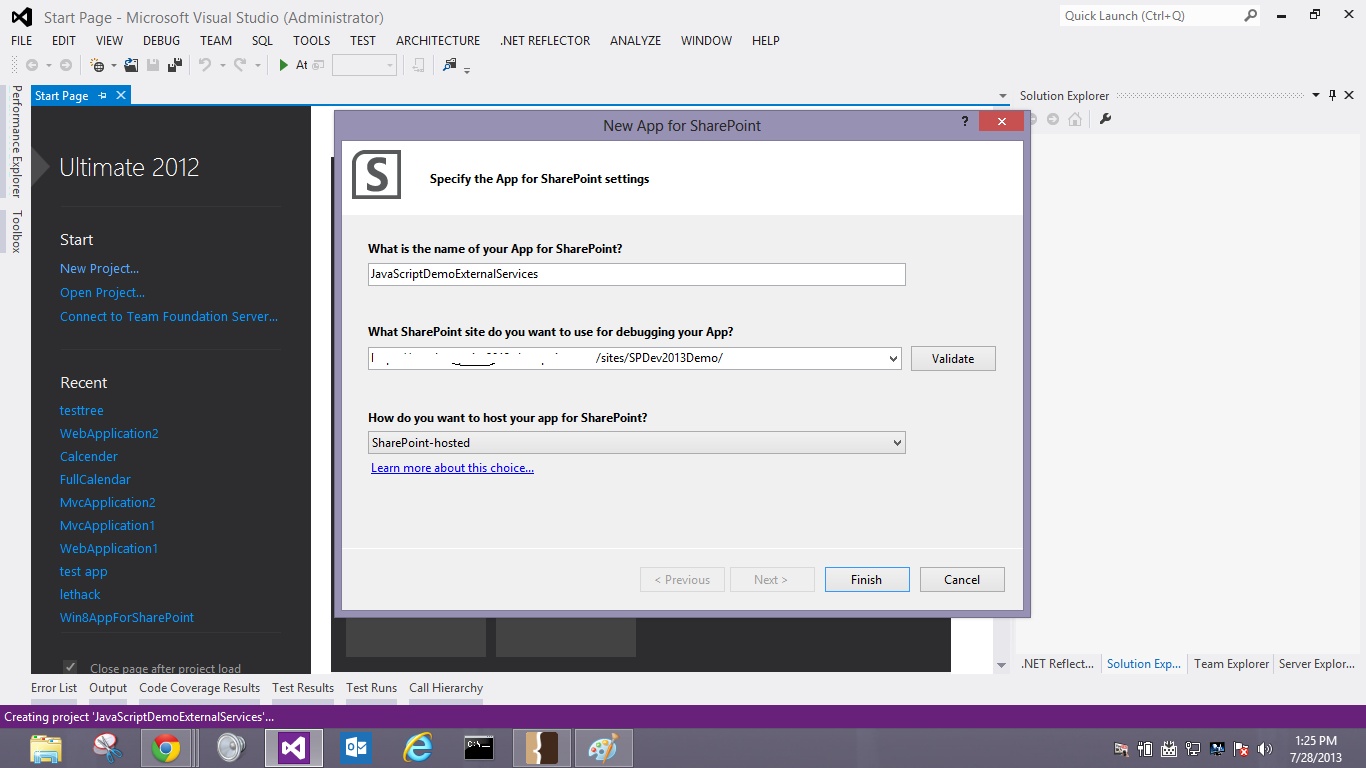The image size is (1366, 768).
Task: Close the Start Page tab
Action: (121, 96)
